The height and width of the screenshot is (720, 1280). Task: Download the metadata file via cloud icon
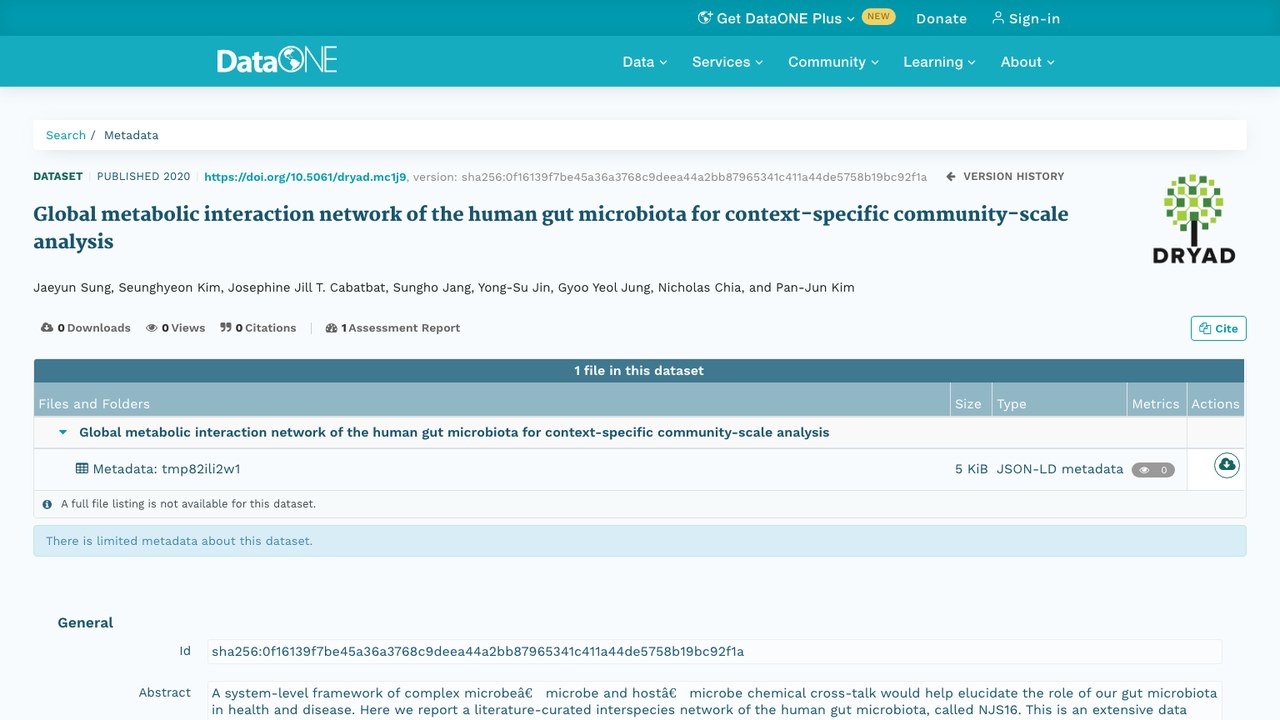click(1226, 465)
